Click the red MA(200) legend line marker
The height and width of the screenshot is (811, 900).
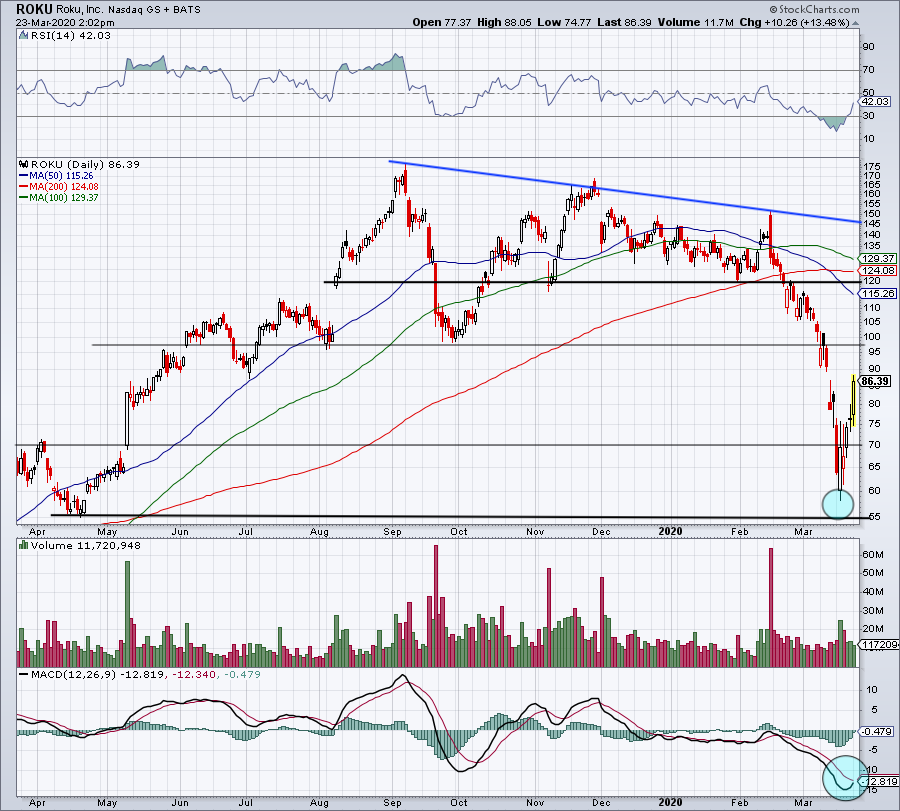24,187
